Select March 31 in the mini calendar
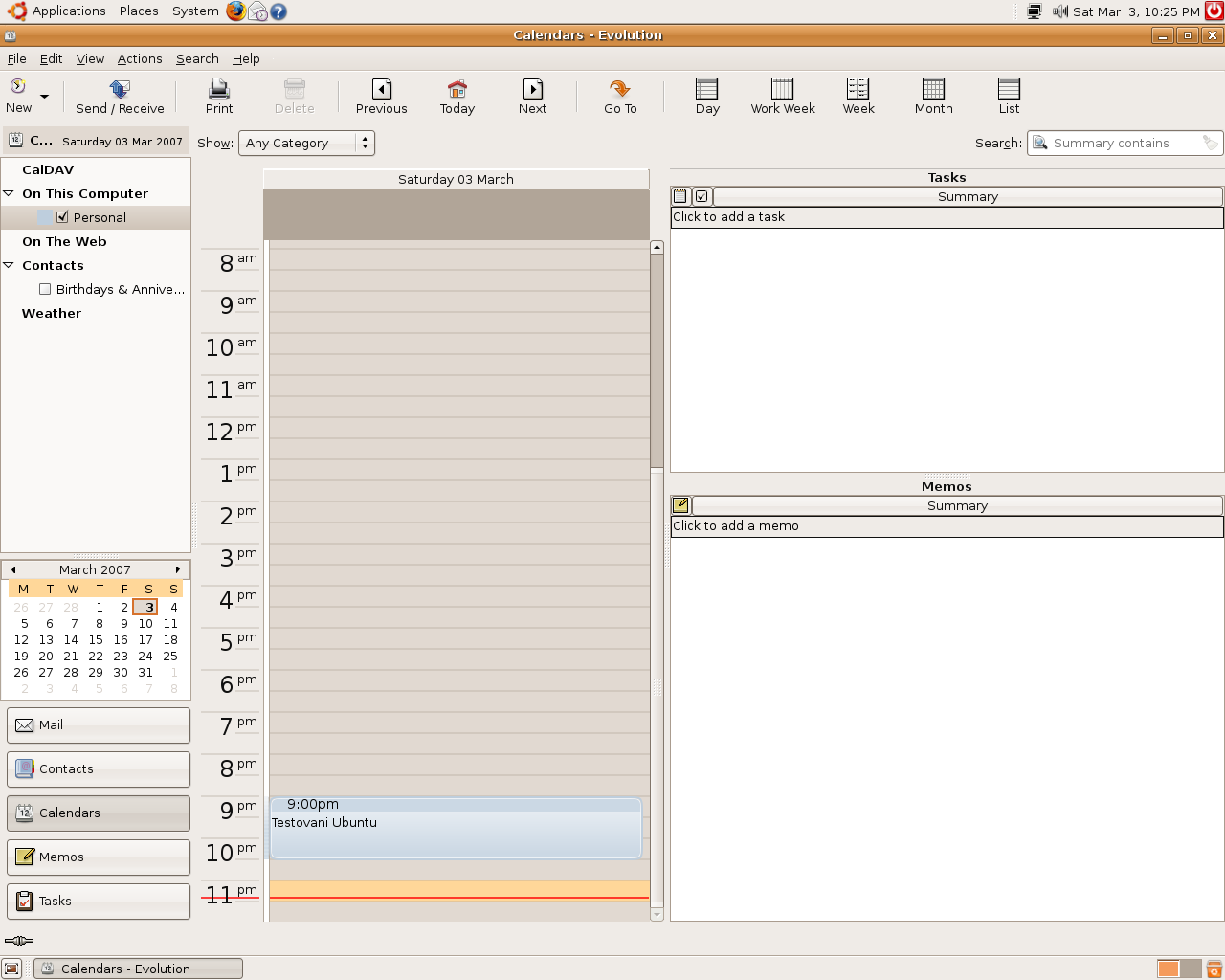This screenshot has height=980, width=1225. click(145, 672)
